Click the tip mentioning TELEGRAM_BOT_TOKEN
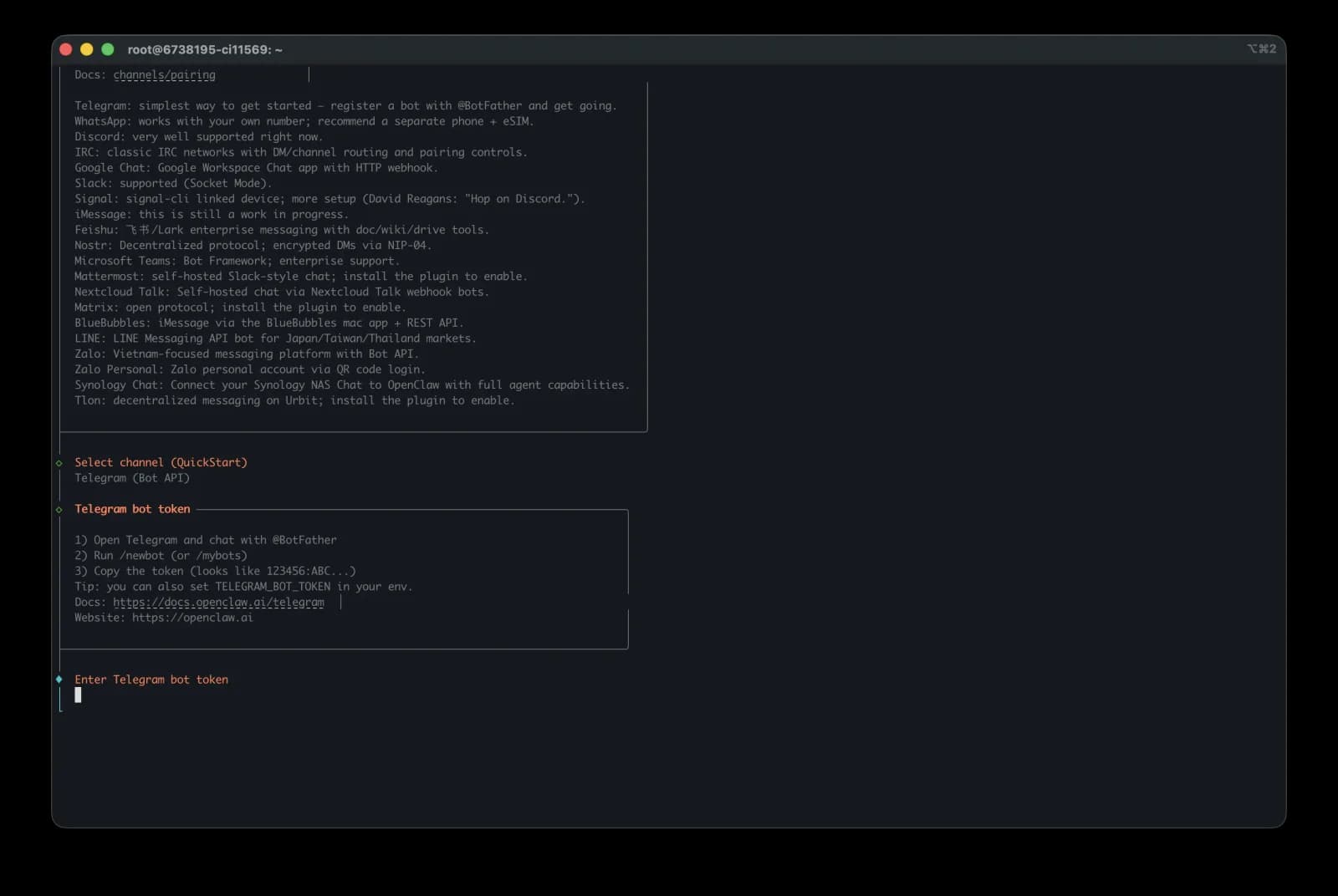 tap(243, 587)
